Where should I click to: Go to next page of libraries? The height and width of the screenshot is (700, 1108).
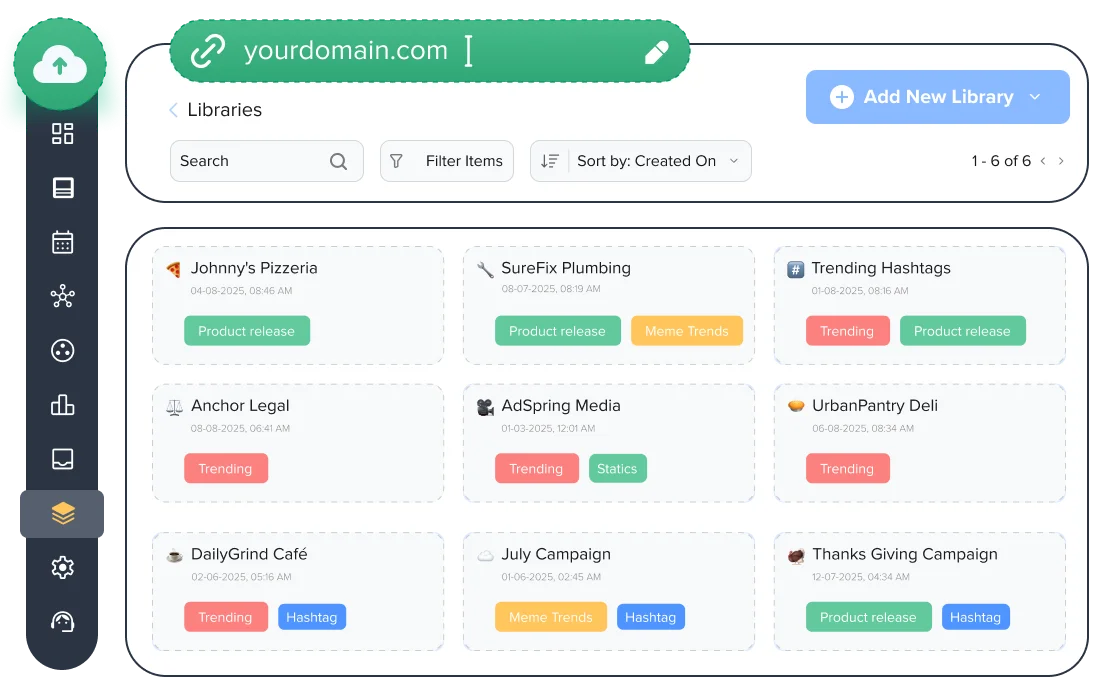(x=1061, y=161)
